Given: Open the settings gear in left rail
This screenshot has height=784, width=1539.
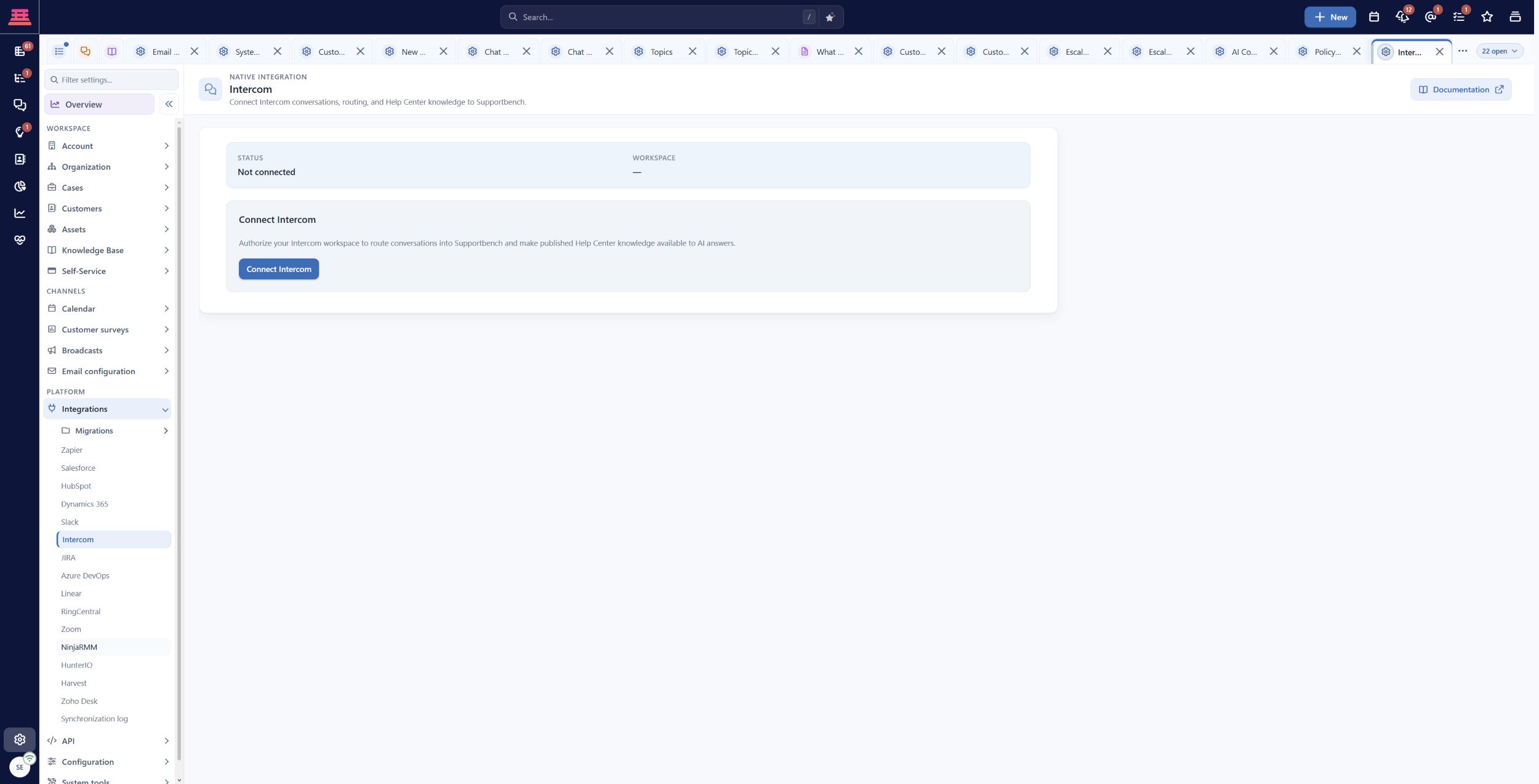Looking at the screenshot, I should [x=20, y=740].
